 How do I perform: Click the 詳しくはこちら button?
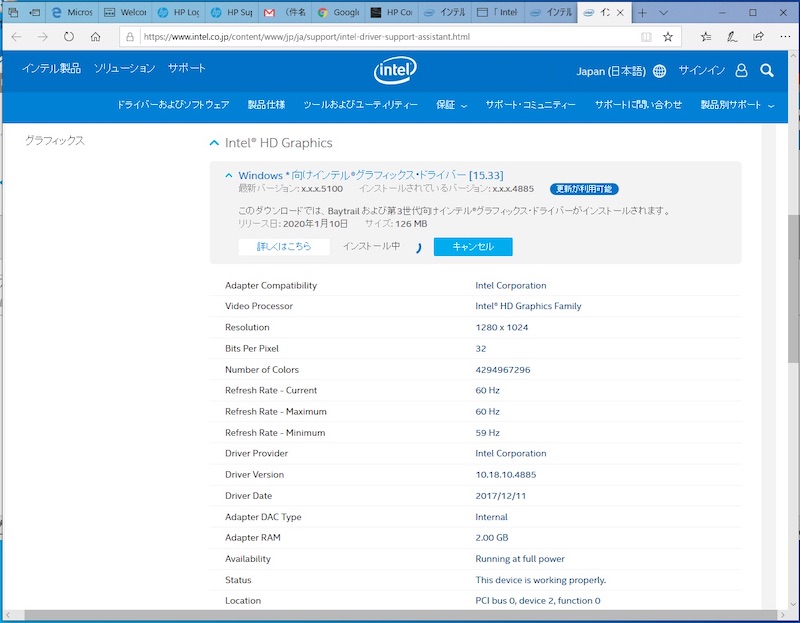(284, 246)
